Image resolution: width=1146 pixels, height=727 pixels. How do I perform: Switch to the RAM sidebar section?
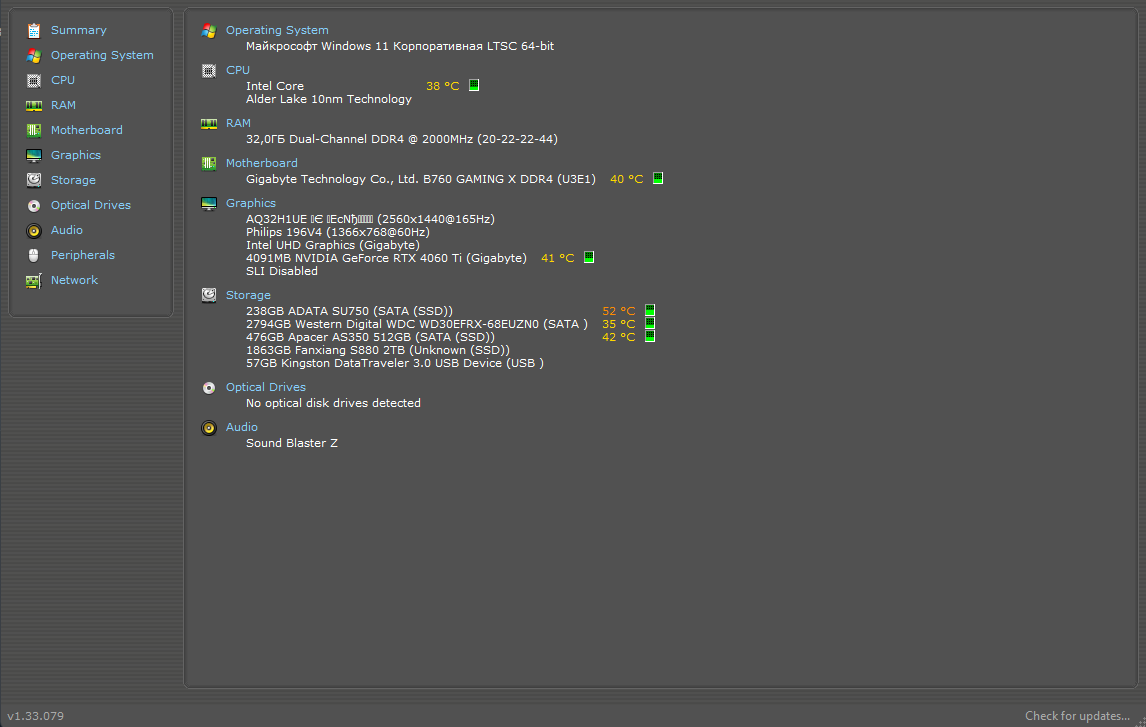pos(64,104)
